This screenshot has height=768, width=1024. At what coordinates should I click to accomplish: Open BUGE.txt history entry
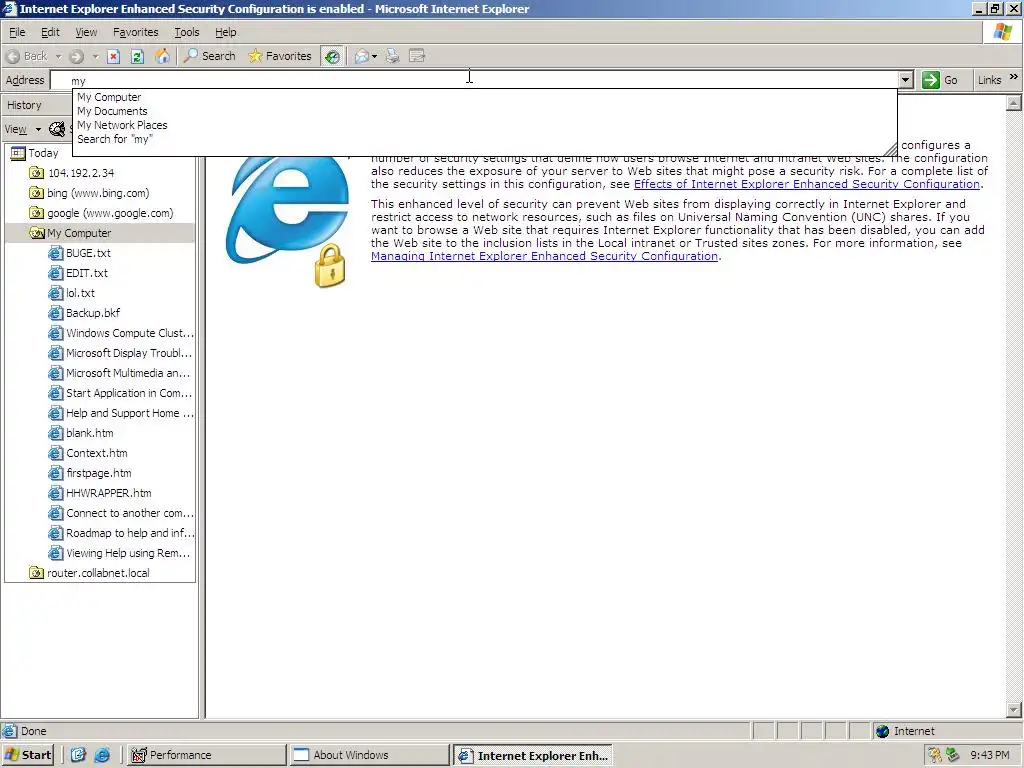click(80, 253)
